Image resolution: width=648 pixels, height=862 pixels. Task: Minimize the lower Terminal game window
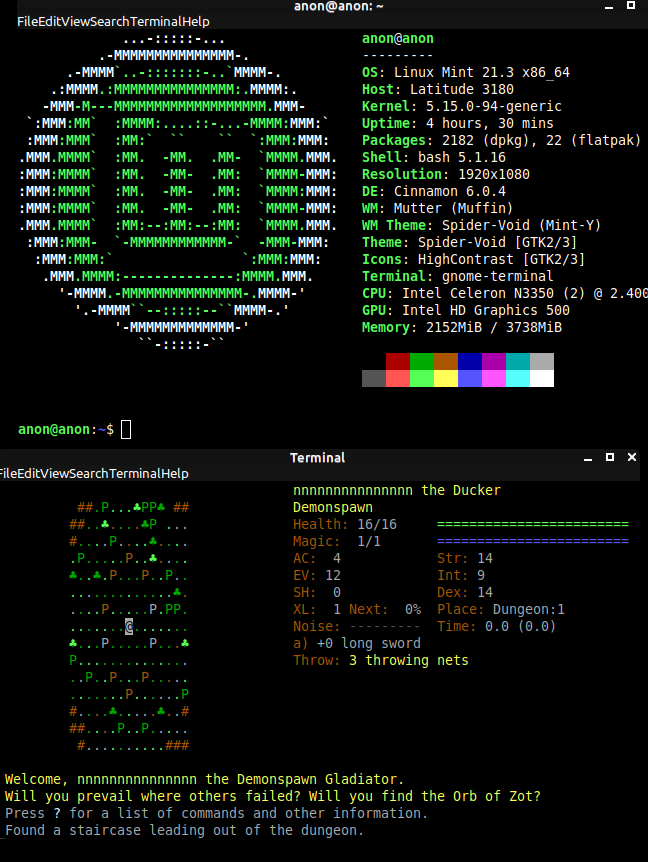pos(587,457)
